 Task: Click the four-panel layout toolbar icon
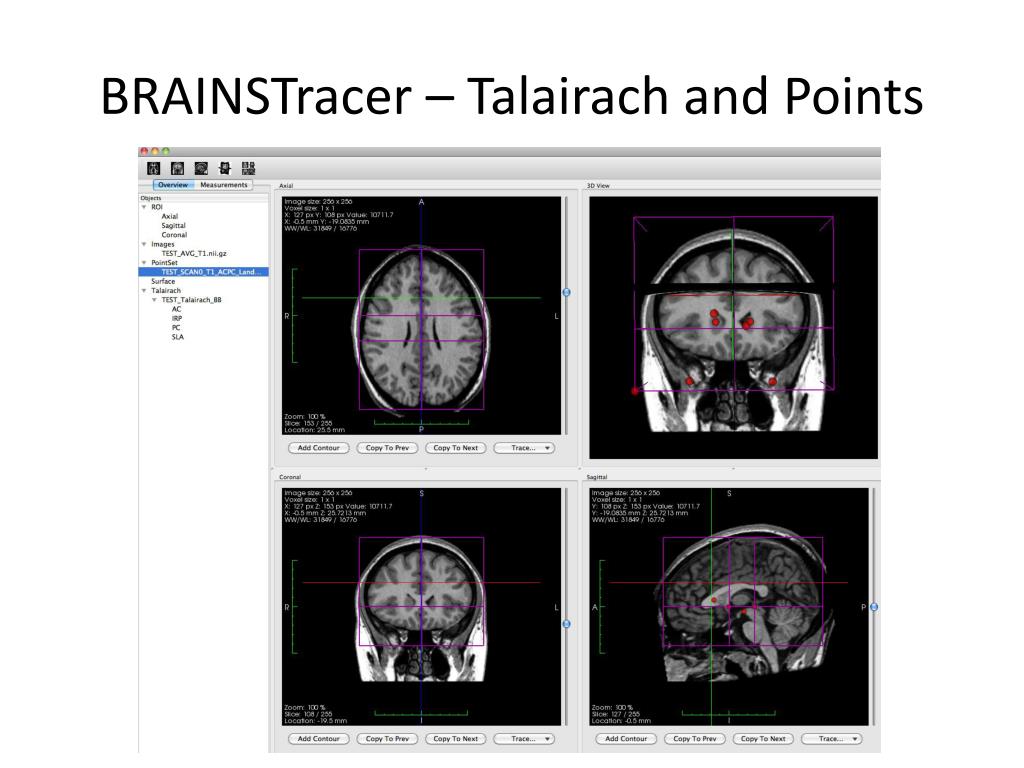pos(248,168)
